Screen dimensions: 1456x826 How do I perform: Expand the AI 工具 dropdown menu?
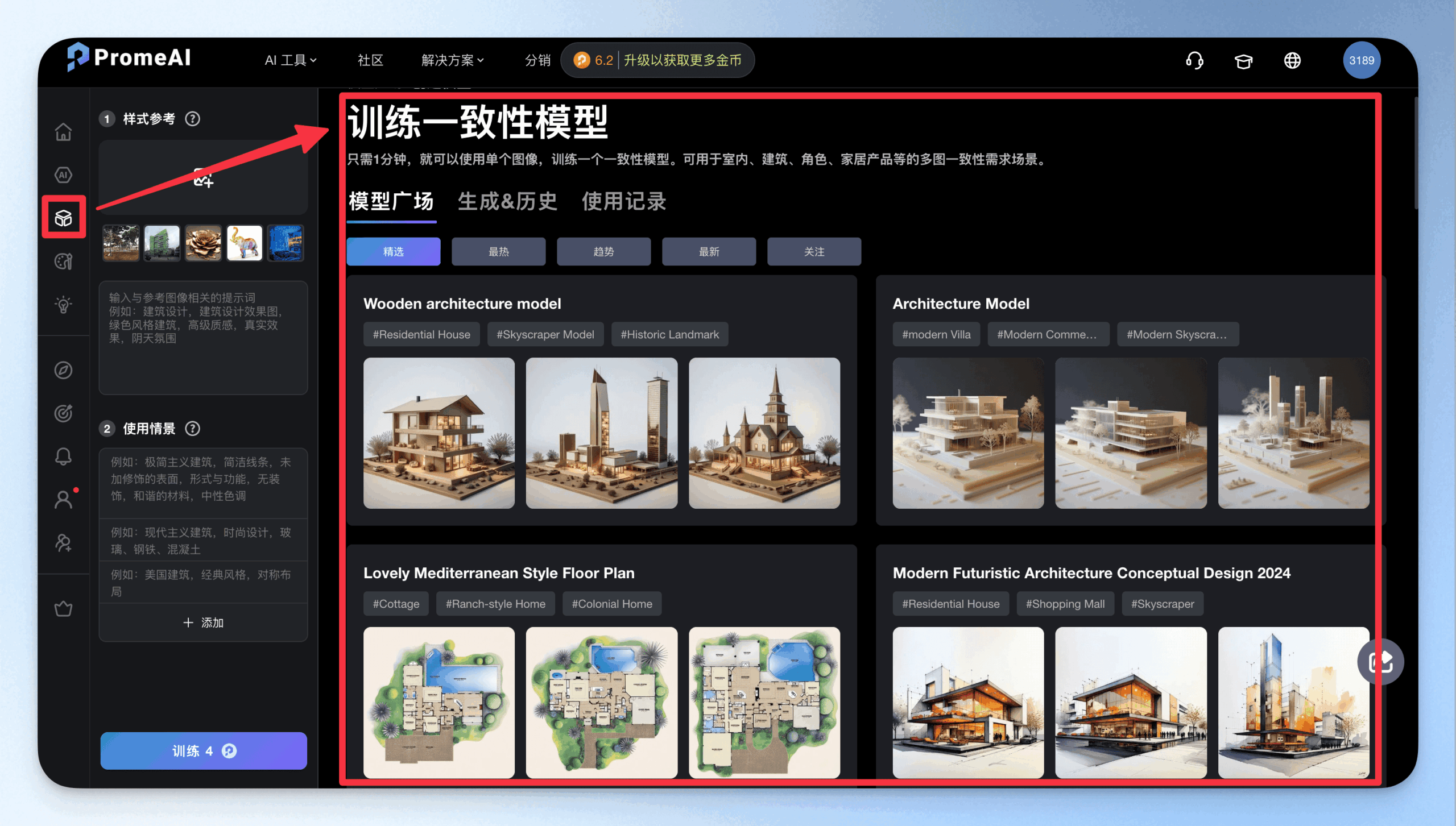[291, 60]
